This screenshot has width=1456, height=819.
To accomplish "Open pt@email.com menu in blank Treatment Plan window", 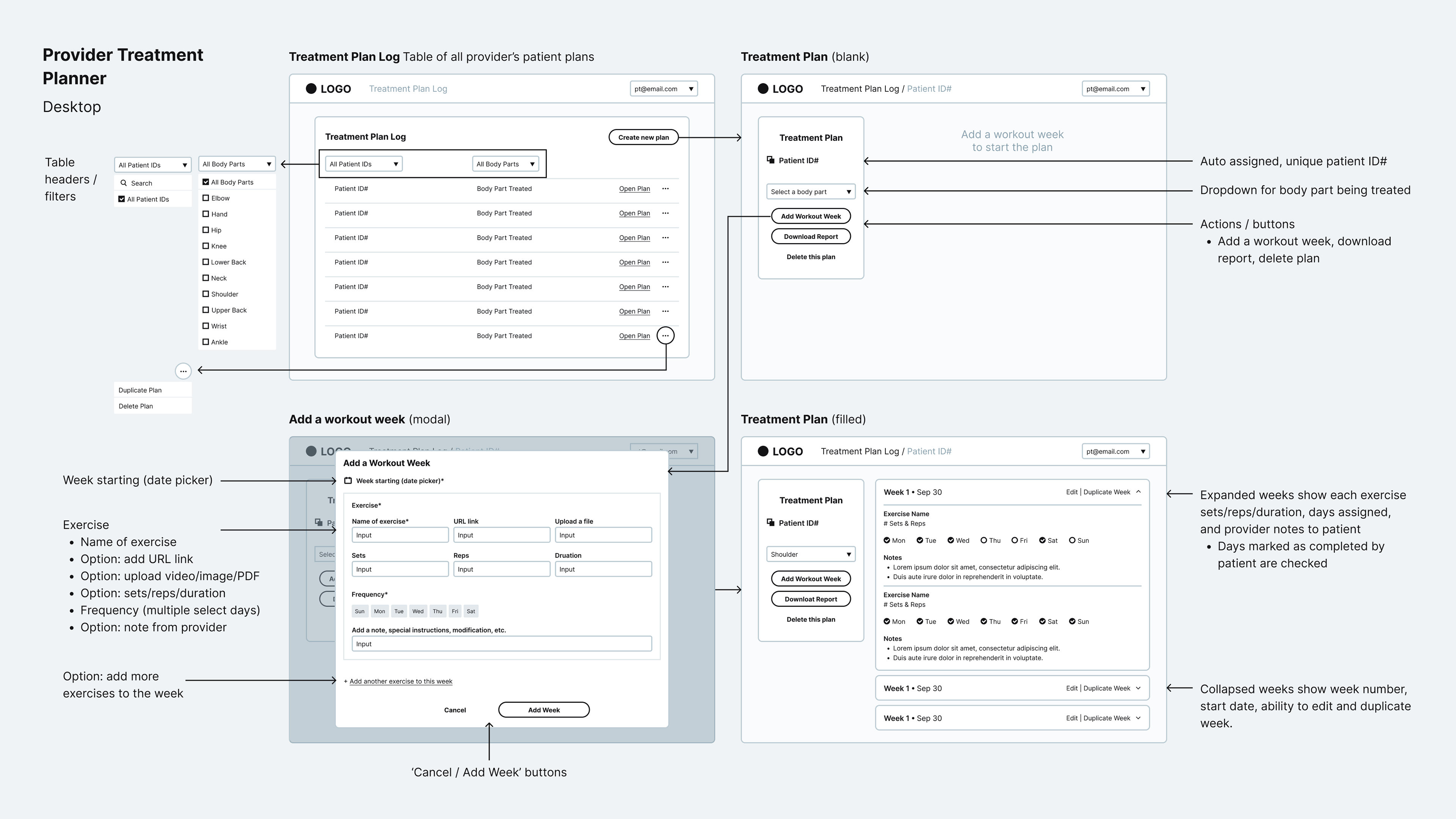I will pyautogui.click(x=1116, y=89).
